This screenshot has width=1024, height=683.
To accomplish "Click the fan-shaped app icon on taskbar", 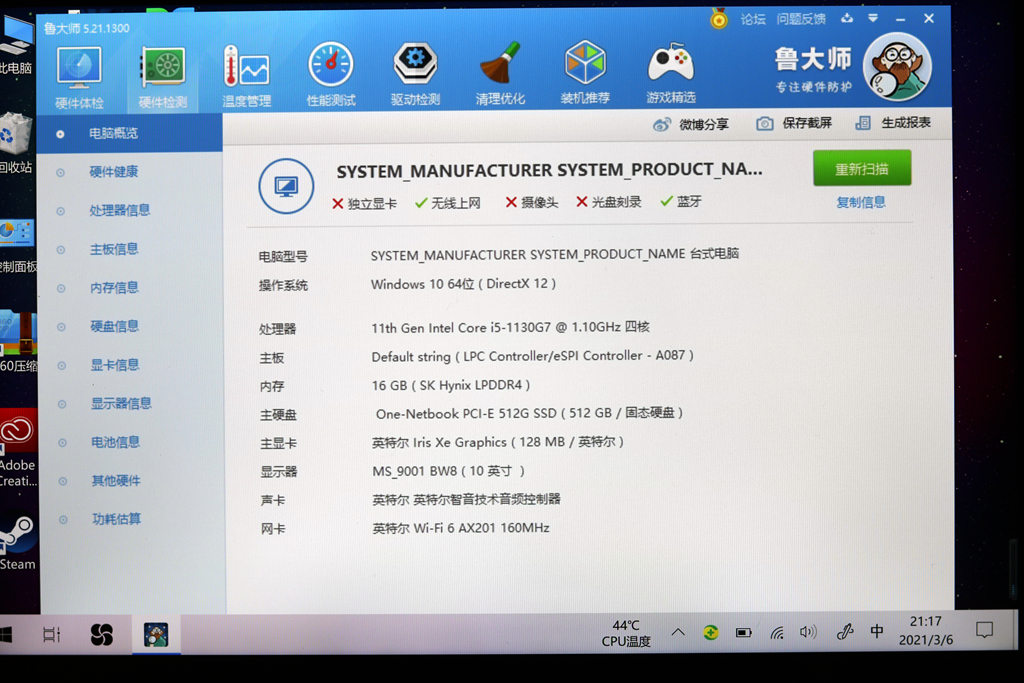I will 102,634.
